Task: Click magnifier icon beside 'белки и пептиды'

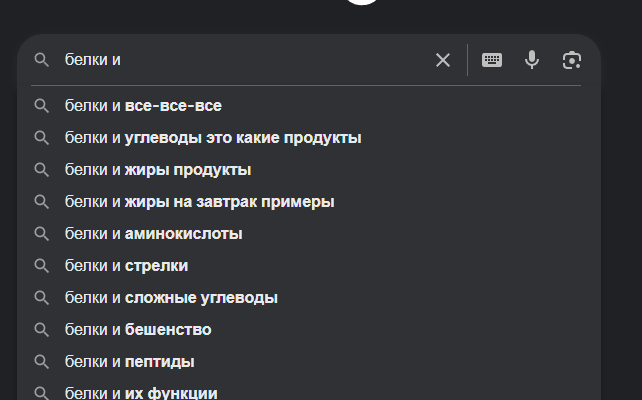Action: 42,361
